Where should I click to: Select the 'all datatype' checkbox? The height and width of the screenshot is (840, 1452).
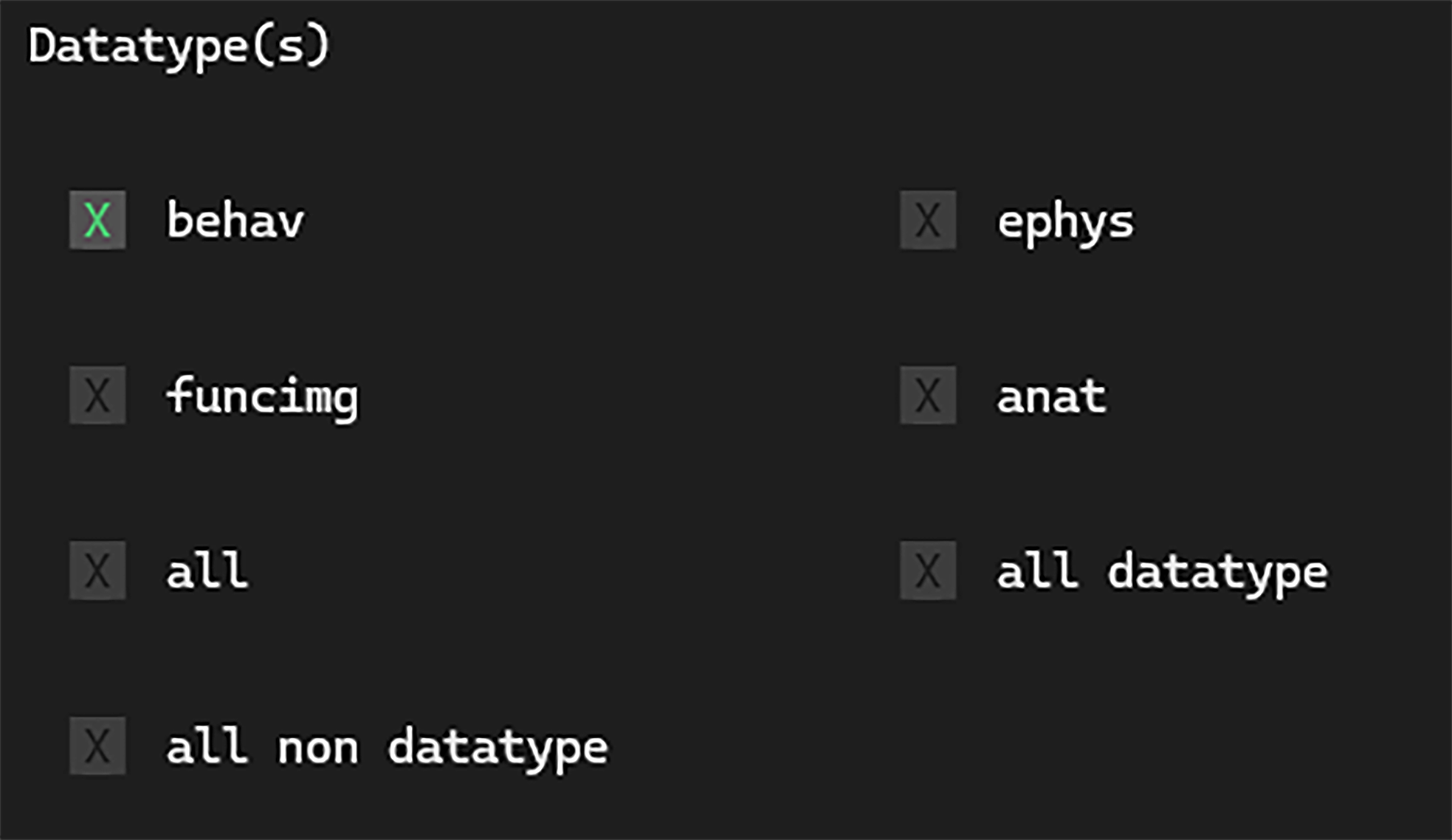(x=928, y=571)
